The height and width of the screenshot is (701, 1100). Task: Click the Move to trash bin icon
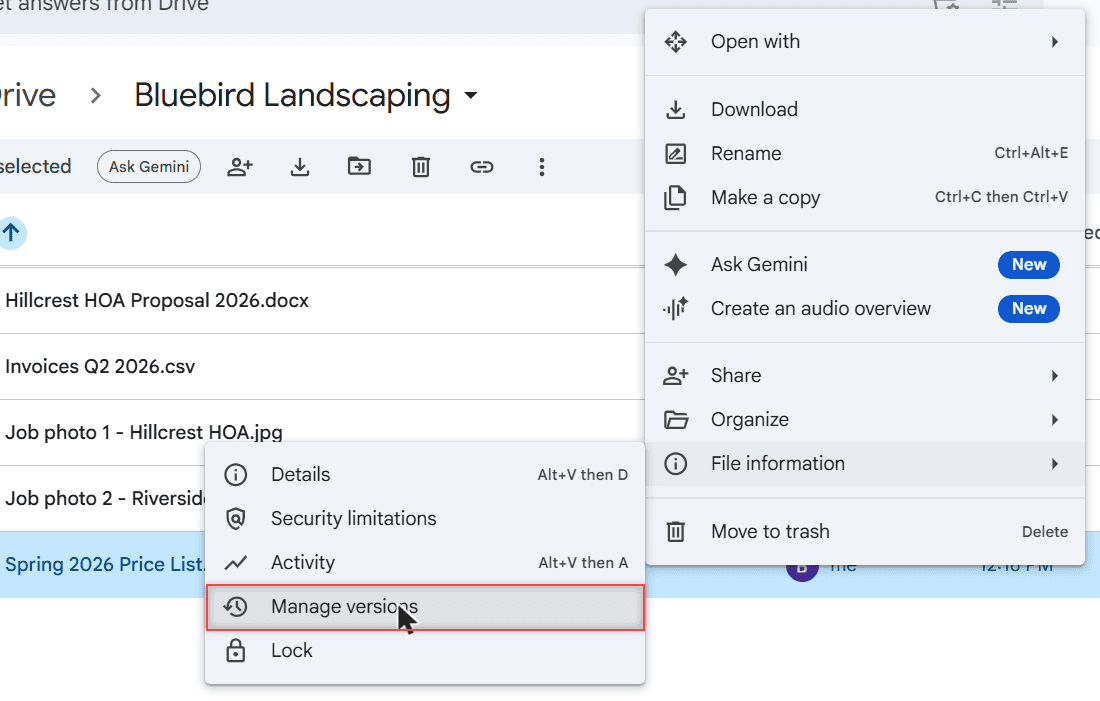[x=676, y=531]
